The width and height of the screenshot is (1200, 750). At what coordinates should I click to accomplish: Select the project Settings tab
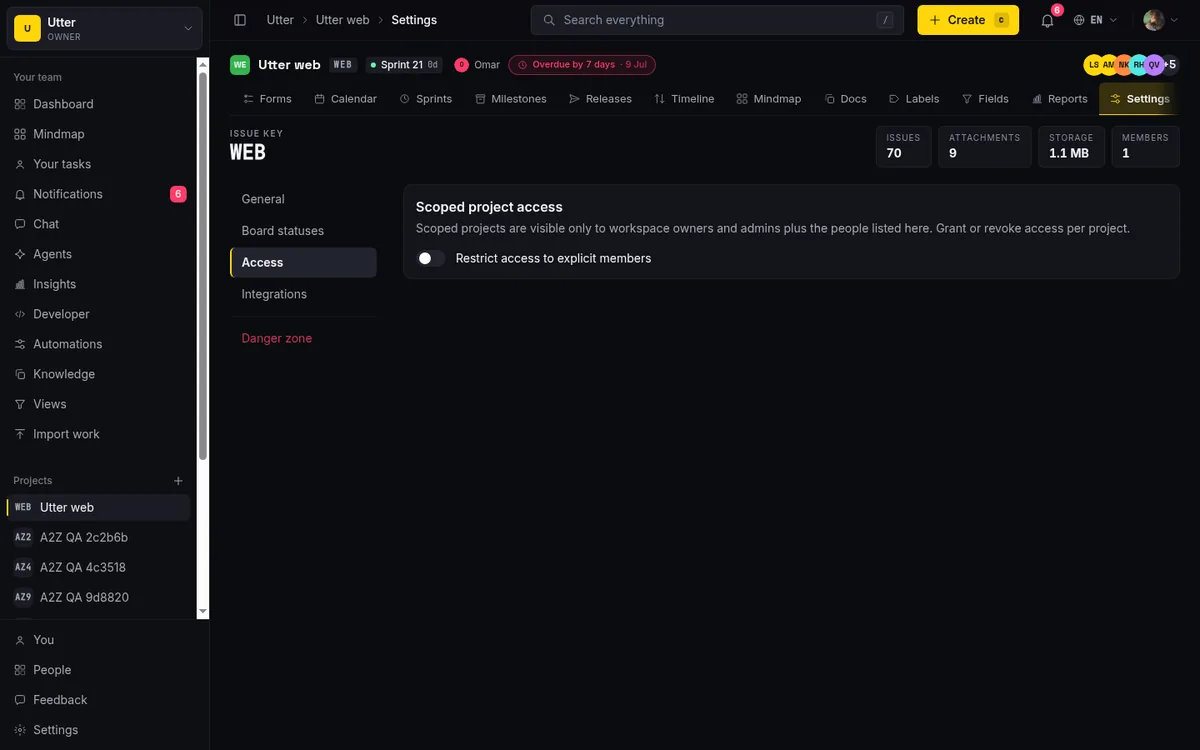coord(1139,99)
